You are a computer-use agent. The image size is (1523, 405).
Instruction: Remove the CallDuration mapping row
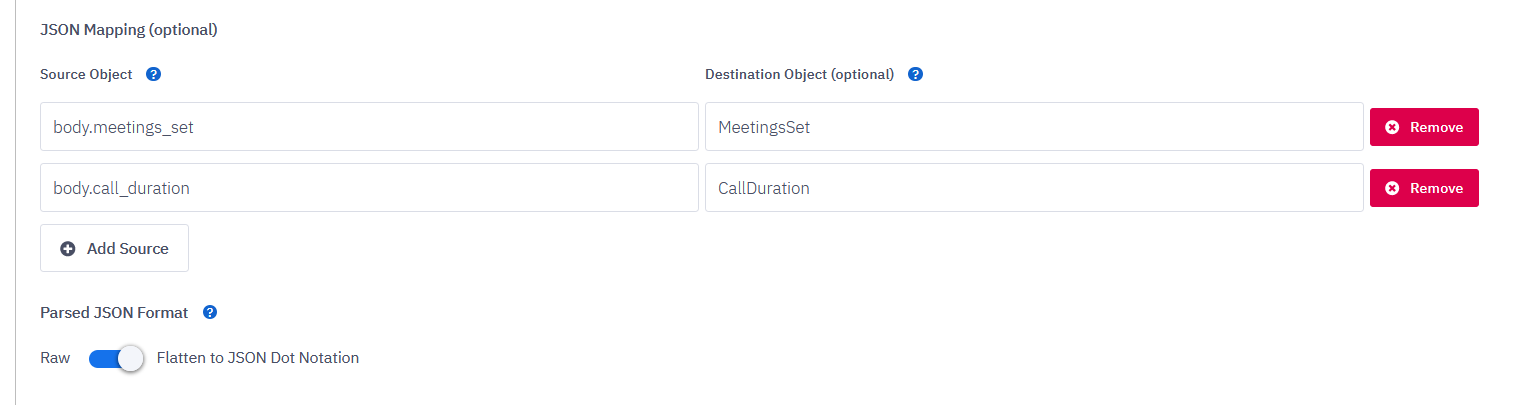point(1424,188)
